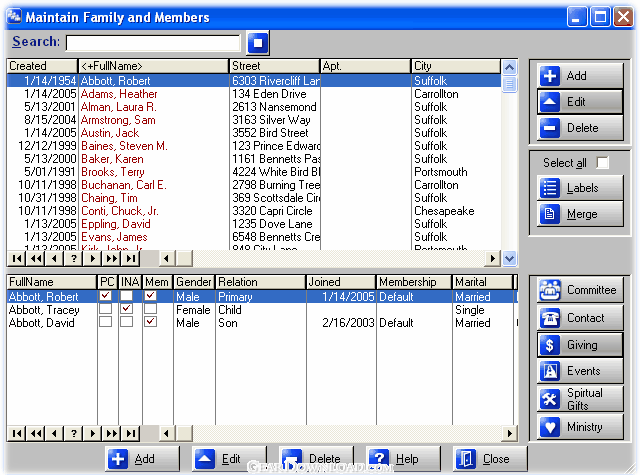Select the Brooks, Terry family row
This screenshot has height=475, width=640.
coord(253,172)
